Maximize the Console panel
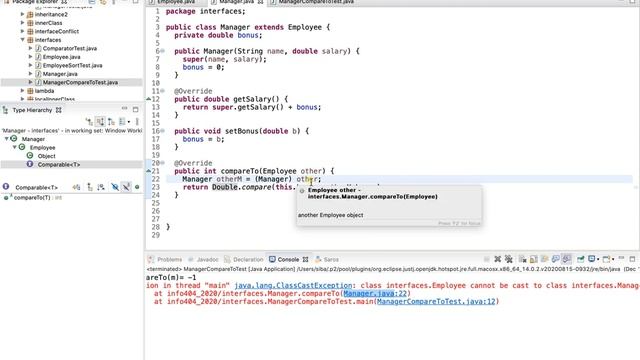 pos(632,259)
